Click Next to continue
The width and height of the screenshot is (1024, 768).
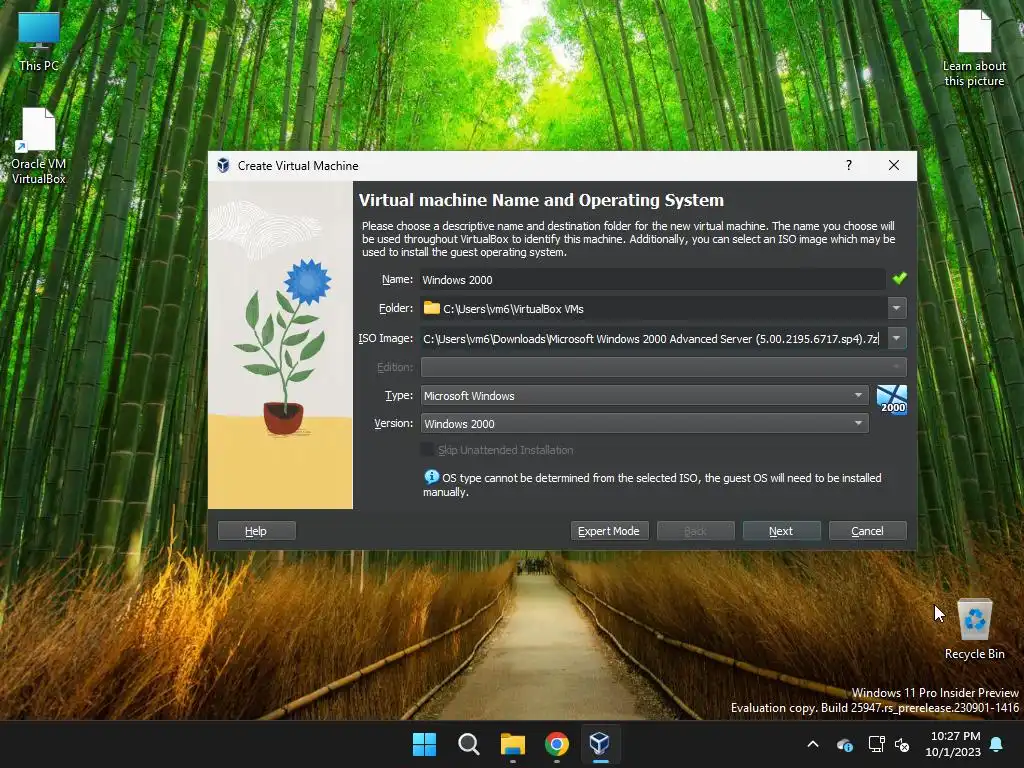click(781, 531)
